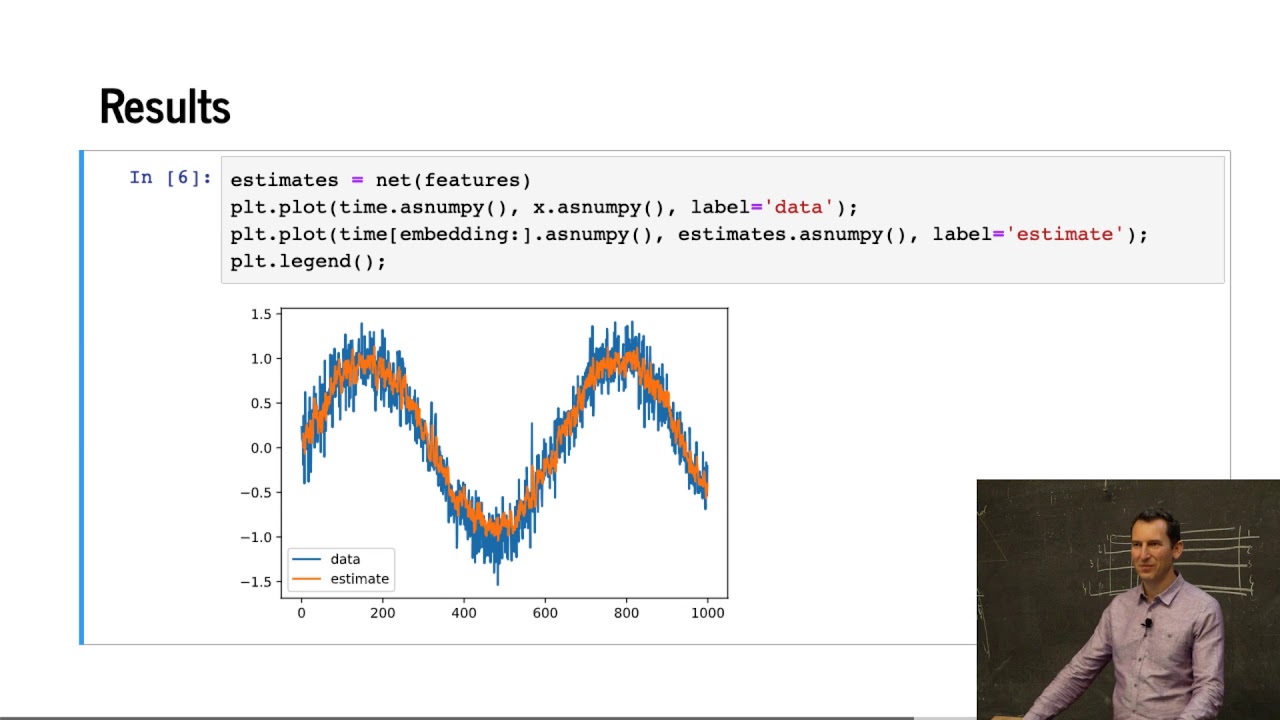Click the plt.plot line labeled 'data'
Screen dimensions: 1280x720
(544, 207)
